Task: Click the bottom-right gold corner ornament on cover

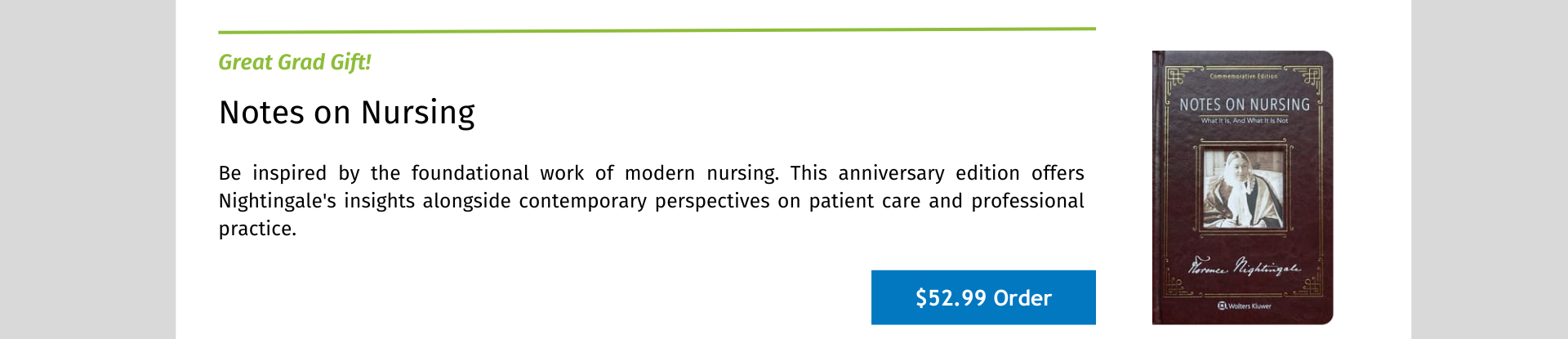Action: pos(1311,286)
